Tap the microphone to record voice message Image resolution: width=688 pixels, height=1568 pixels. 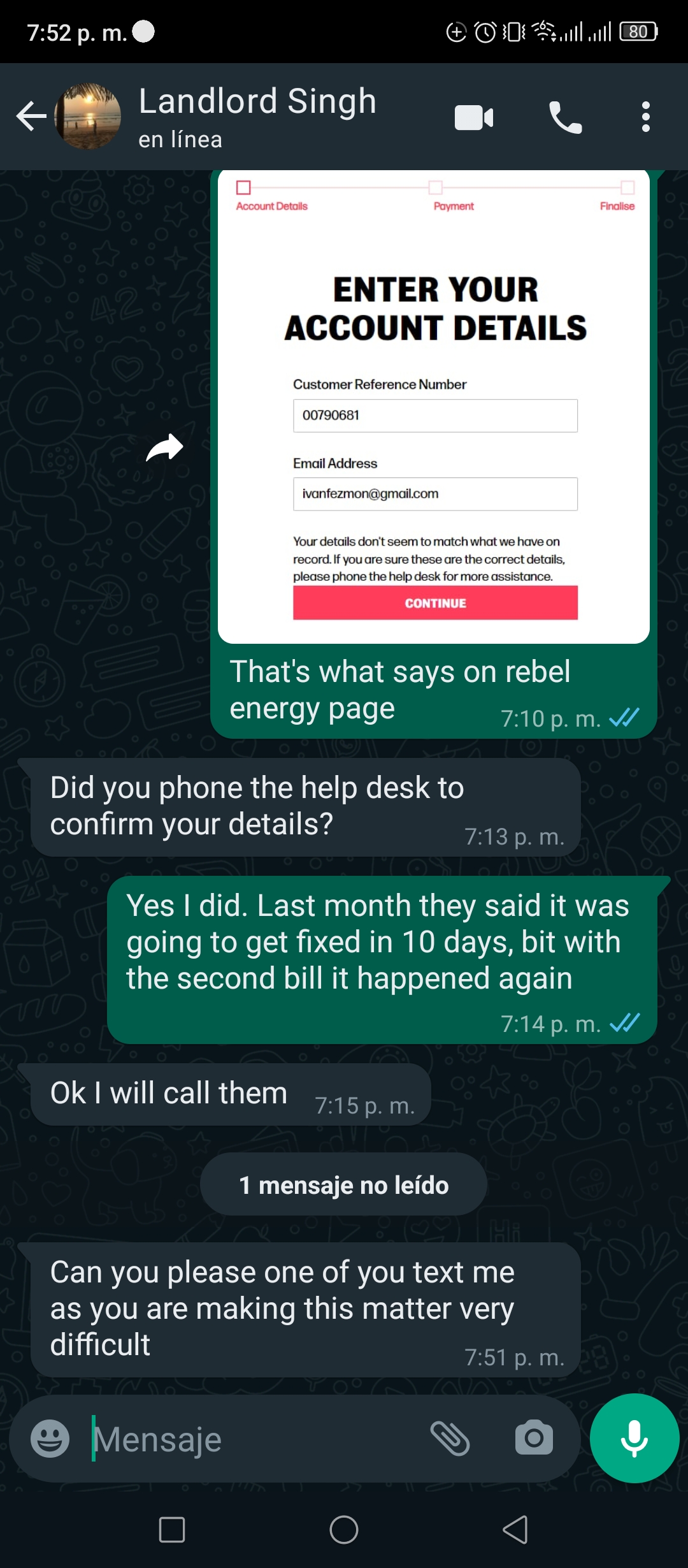click(634, 1438)
